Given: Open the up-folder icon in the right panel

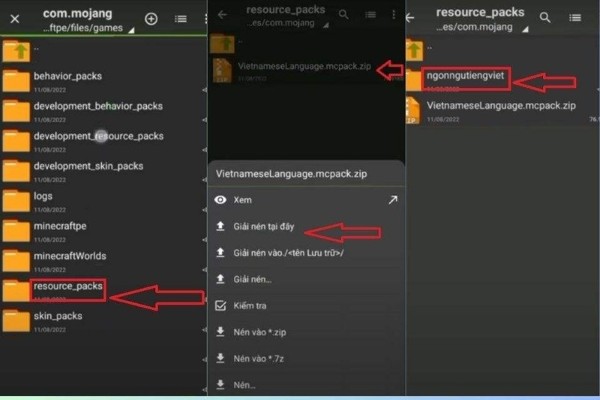Looking at the screenshot, I should [x=414, y=50].
